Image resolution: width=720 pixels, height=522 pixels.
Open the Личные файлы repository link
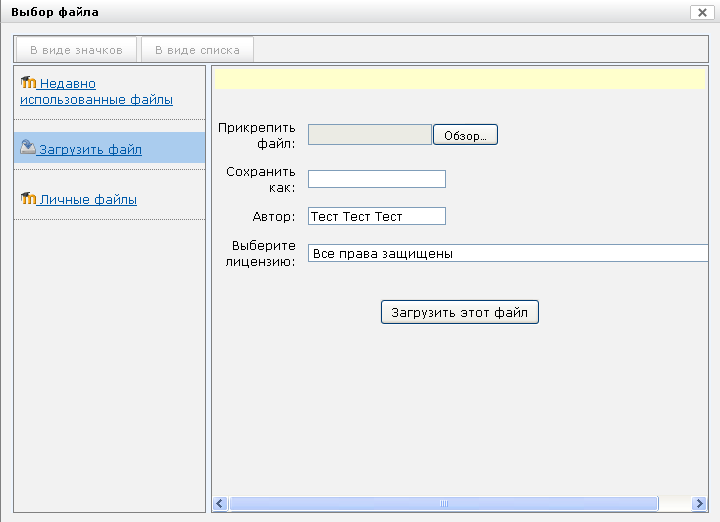pos(88,199)
